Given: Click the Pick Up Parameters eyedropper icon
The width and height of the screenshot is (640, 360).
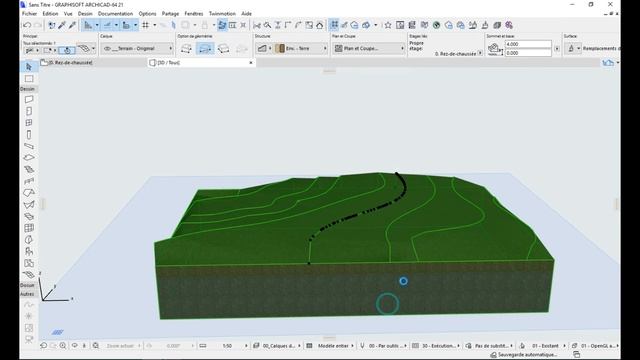Looking at the screenshot, I should (x=62, y=25).
